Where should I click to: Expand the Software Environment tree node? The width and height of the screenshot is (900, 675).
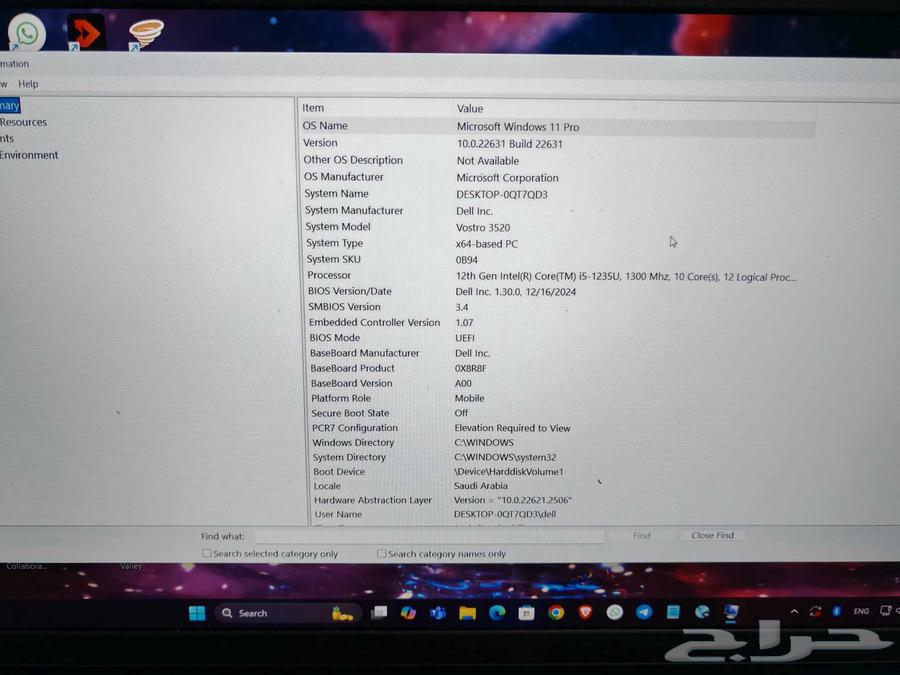[x=29, y=155]
